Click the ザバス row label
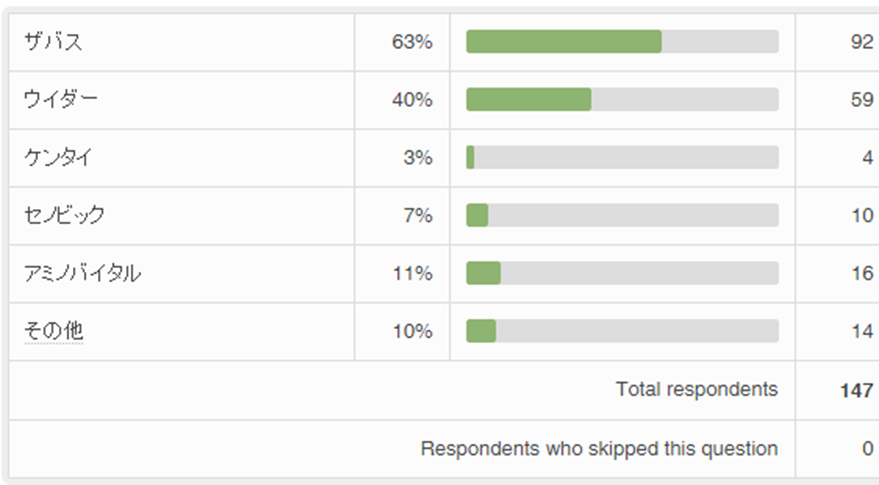Screen dimensions: 879x485 click(x=53, y=42)
